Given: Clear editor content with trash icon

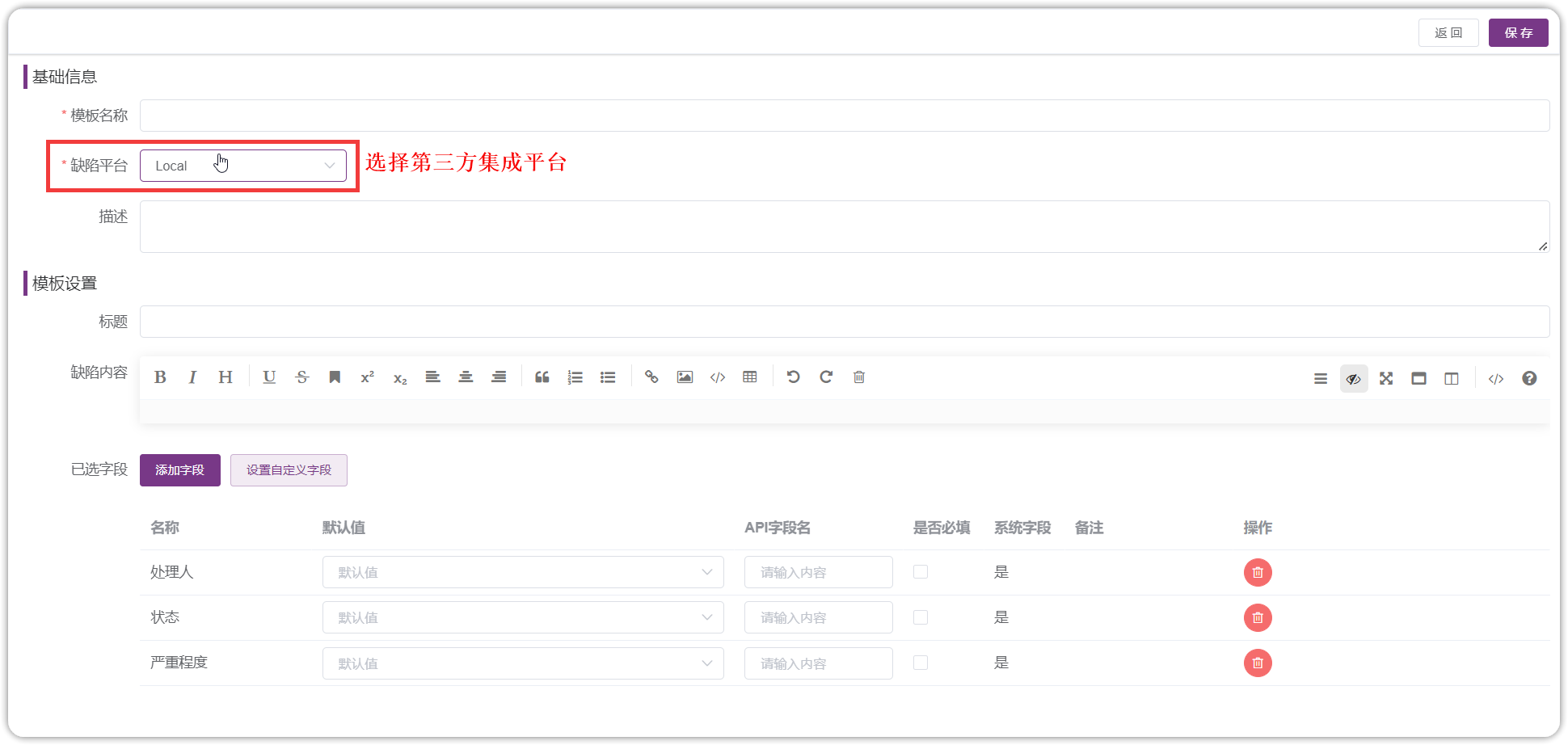Looking at the screenshot, I should click(x=859, y=377).
